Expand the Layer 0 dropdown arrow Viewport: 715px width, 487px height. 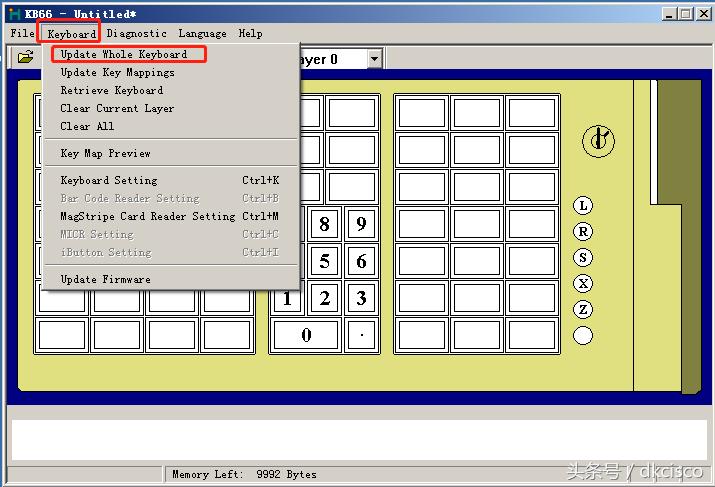point(374,60)
